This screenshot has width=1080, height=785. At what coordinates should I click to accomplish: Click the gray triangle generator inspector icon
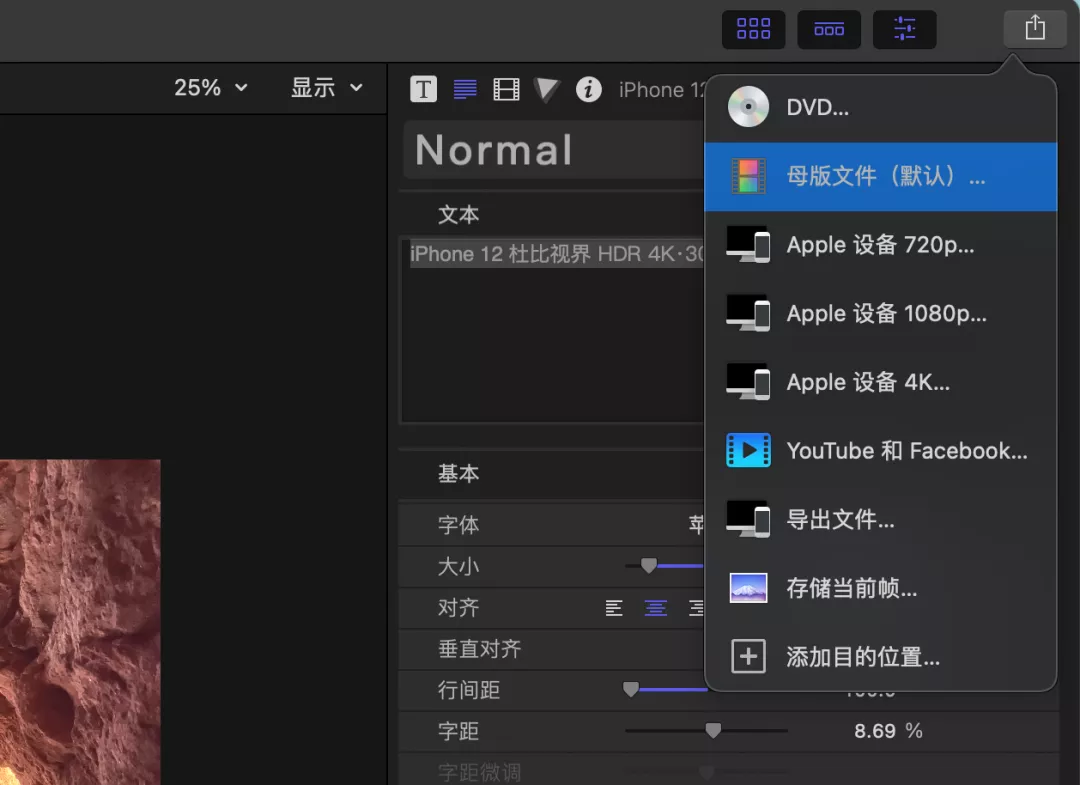click(547, 89)
